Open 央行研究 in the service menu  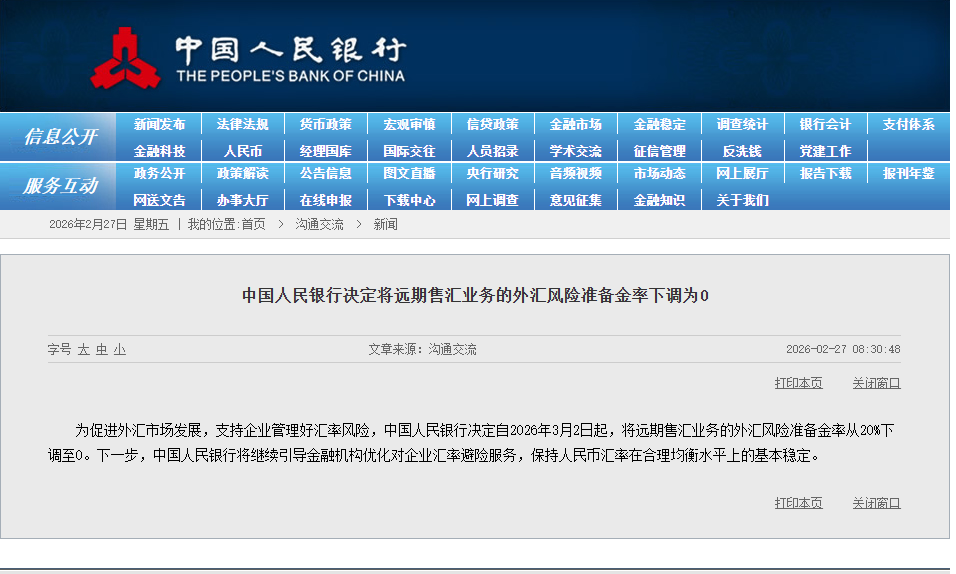[x=492, y=174]
